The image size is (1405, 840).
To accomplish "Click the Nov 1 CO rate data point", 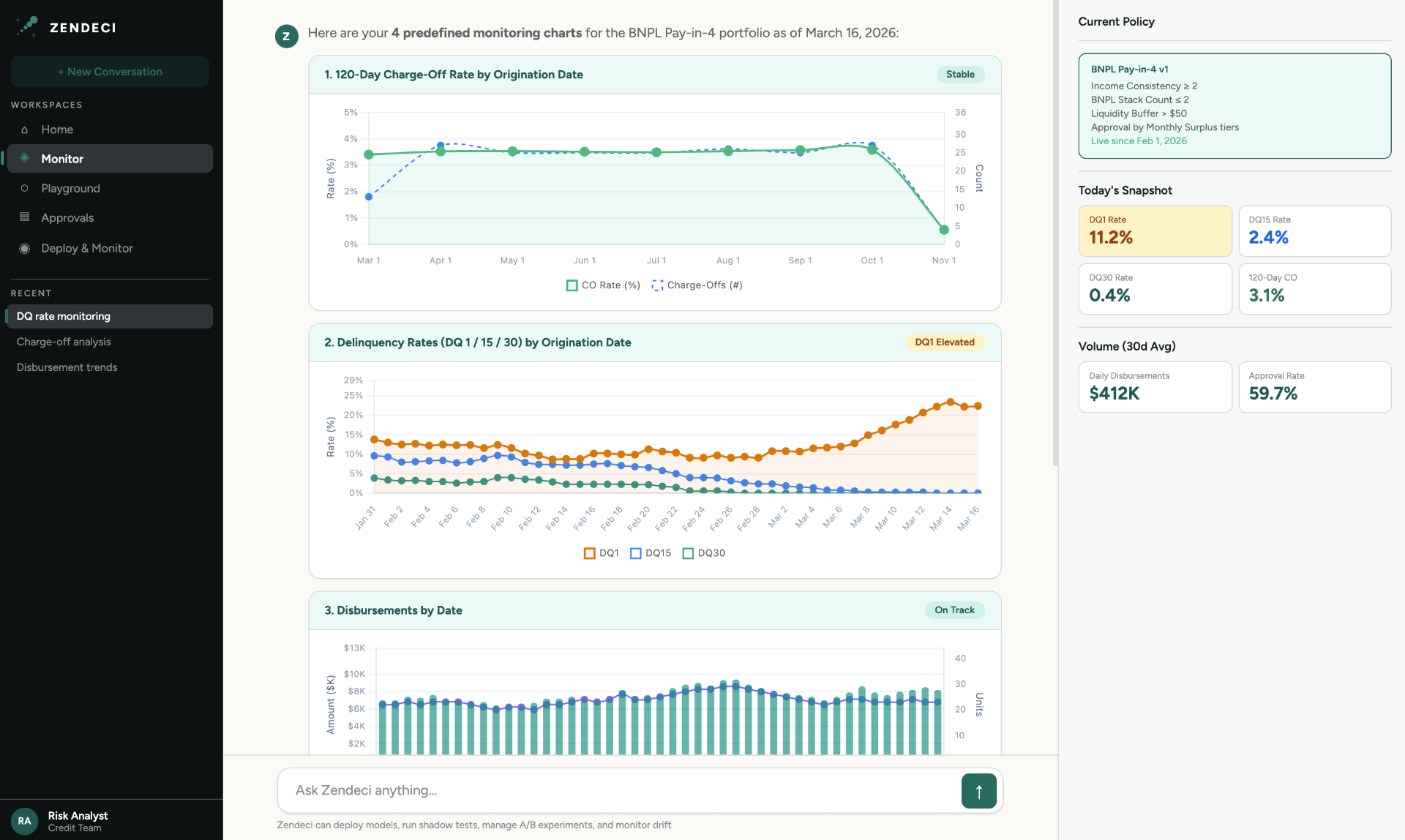I will pyautogui.click(x=944, y=230).
